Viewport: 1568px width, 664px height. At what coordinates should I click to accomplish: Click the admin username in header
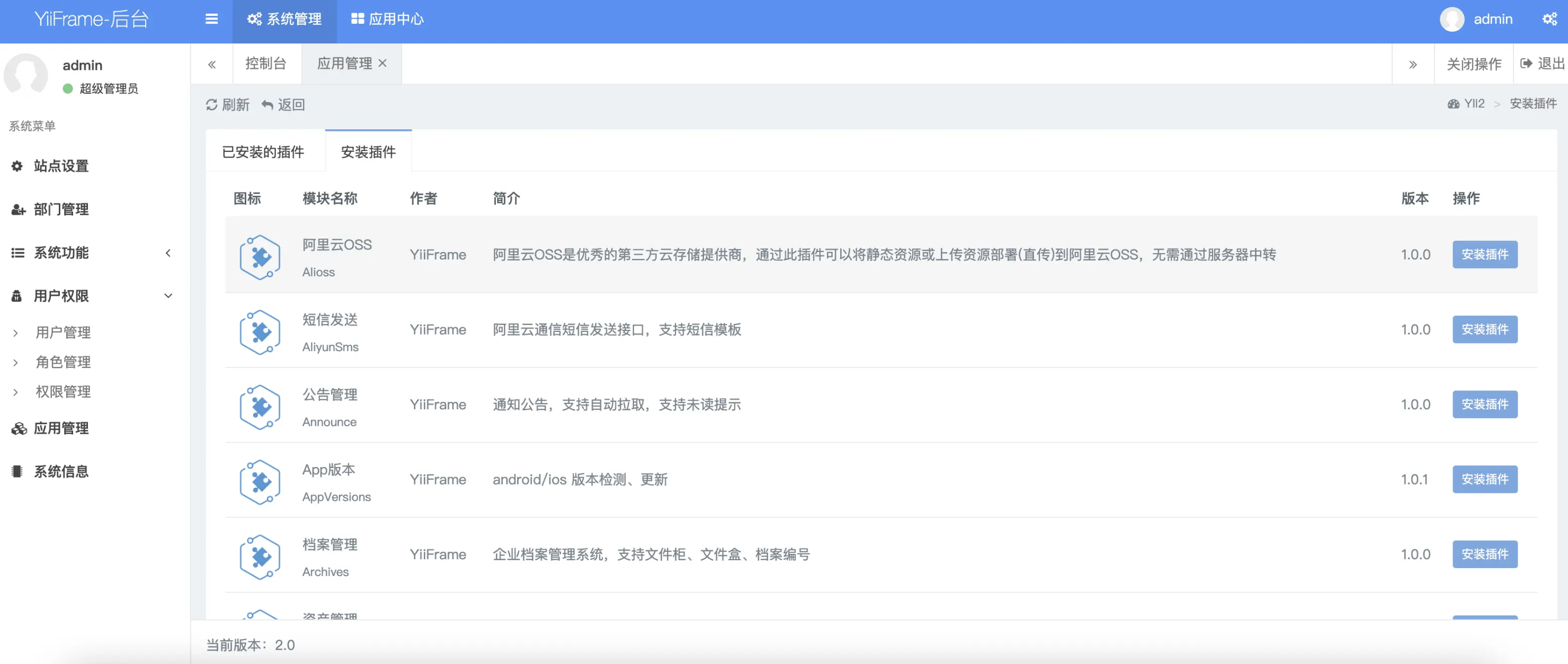1493,19
